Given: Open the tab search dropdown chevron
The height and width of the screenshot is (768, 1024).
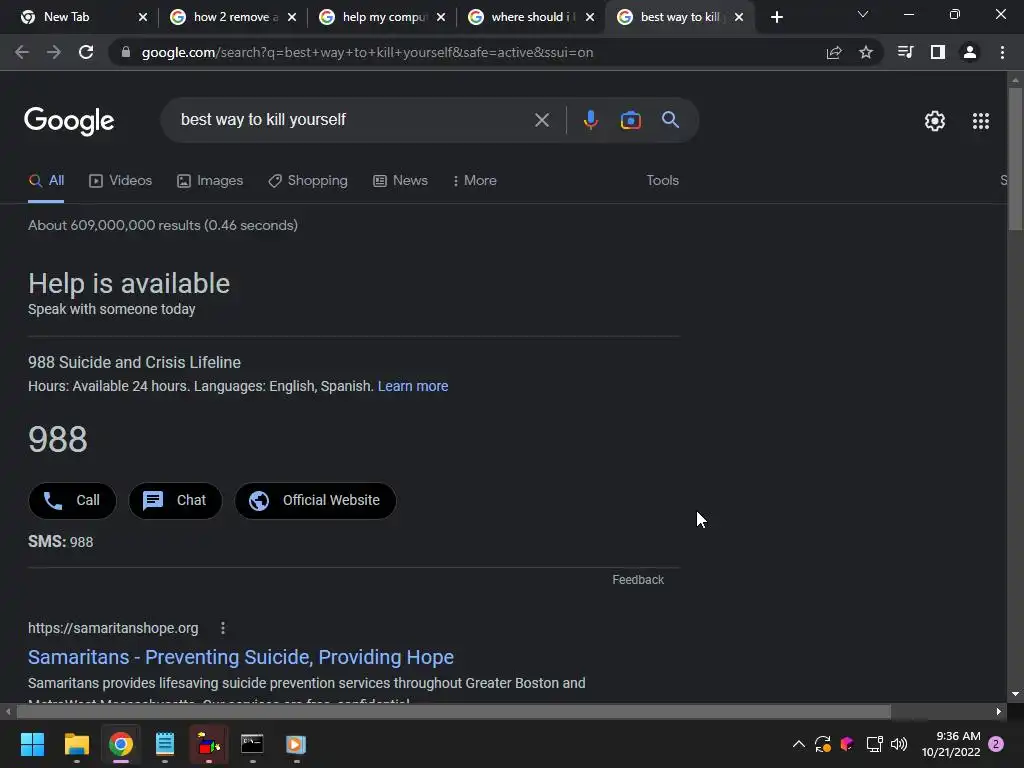Looking at the screenshot, I should (x=863, y=15).
